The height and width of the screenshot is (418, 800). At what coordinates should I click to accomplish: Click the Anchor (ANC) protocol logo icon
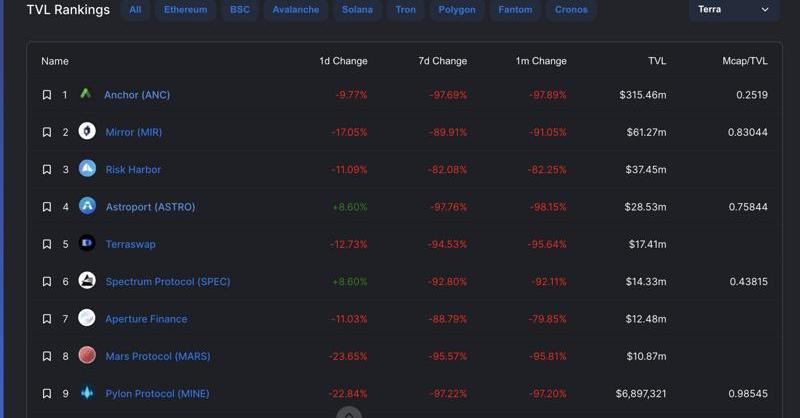(86, 95)
